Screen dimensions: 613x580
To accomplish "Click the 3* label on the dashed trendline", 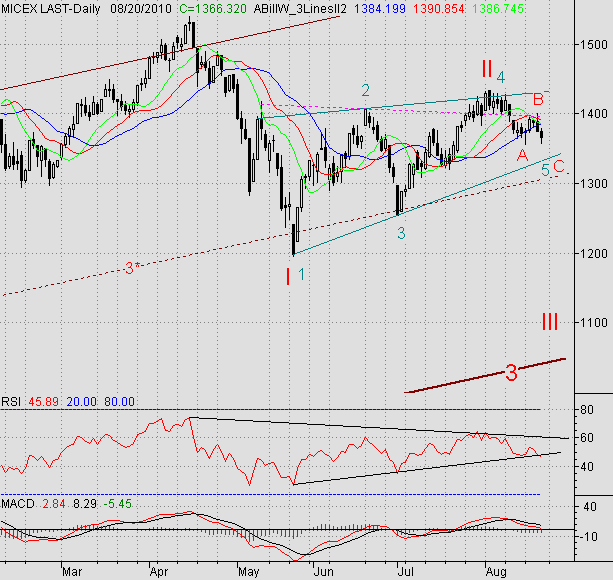I will point(133,268).
